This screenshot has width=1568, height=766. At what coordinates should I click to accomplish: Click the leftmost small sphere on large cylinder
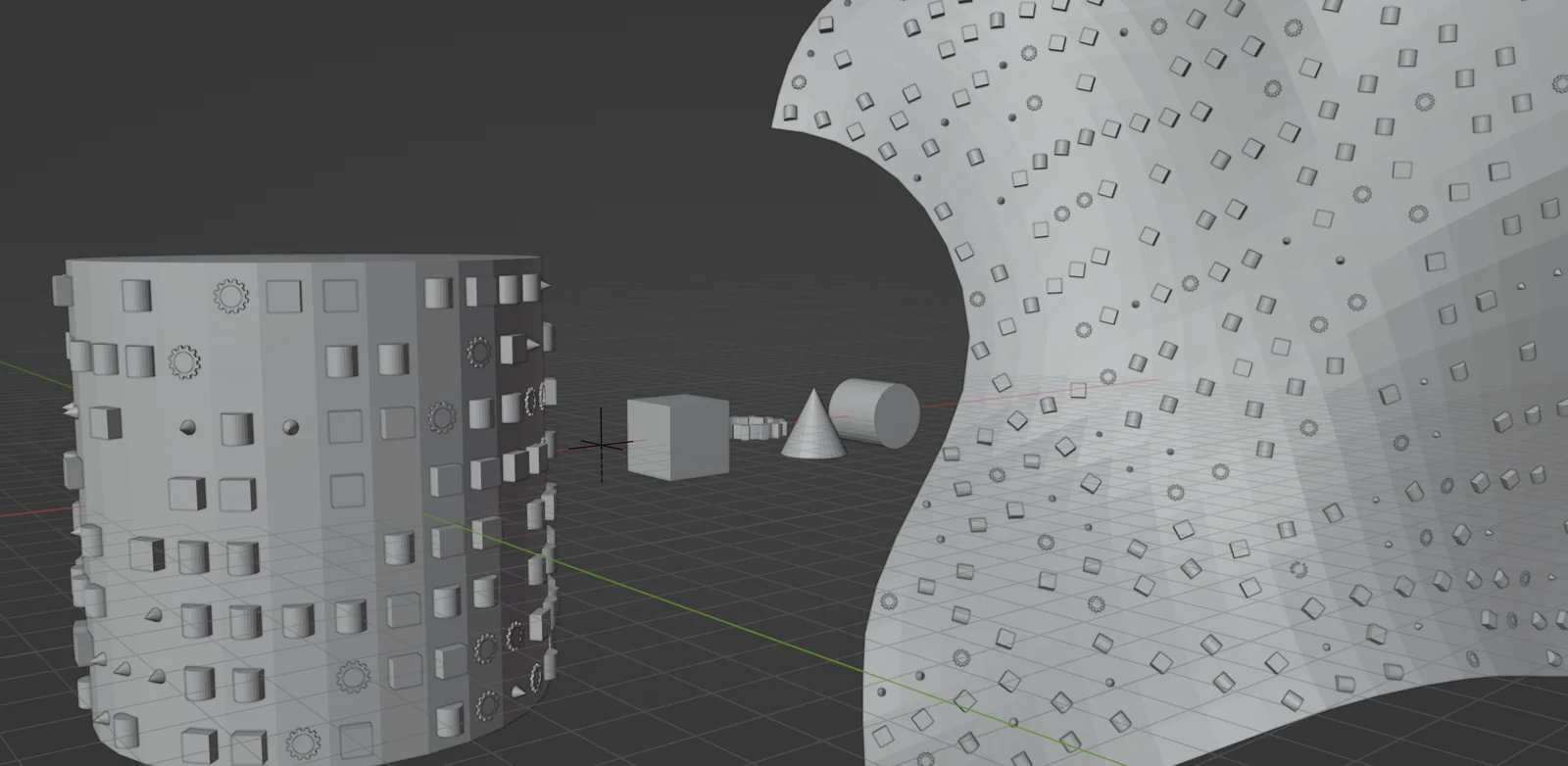[187, 427]
